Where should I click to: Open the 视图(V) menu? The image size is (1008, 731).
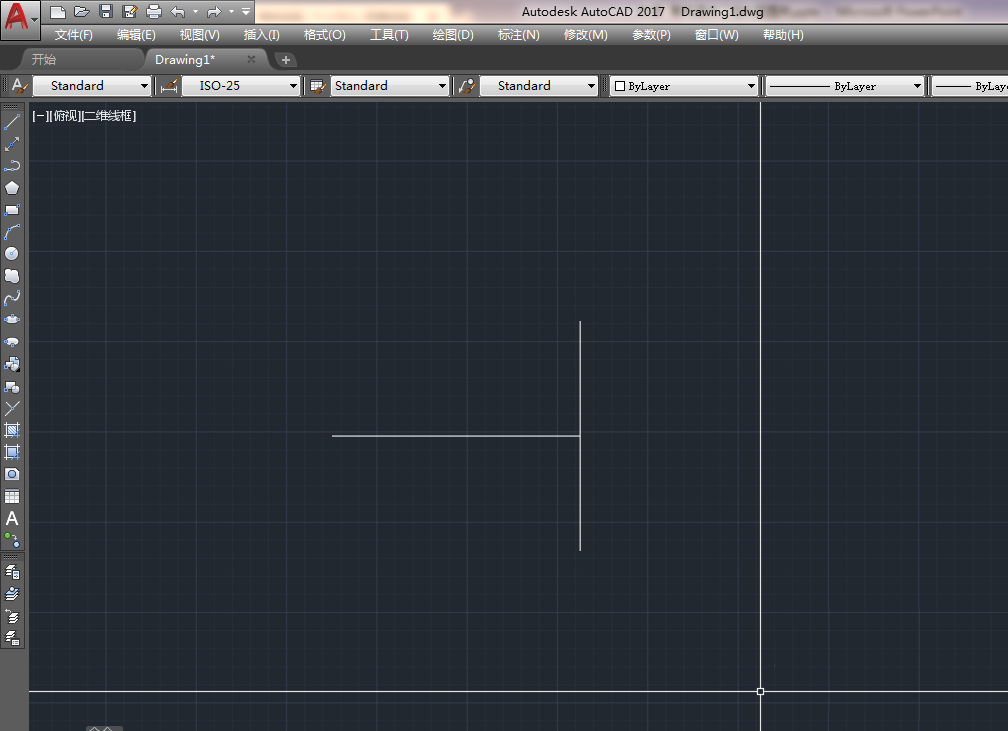[199, 35]
